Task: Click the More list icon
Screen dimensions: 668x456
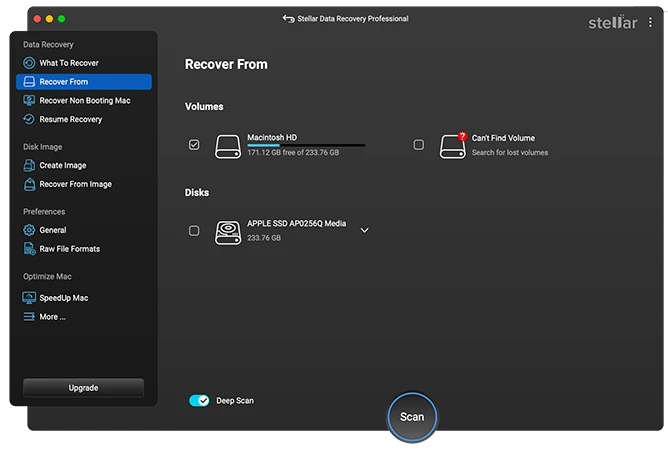Action: tap(29, 317)
